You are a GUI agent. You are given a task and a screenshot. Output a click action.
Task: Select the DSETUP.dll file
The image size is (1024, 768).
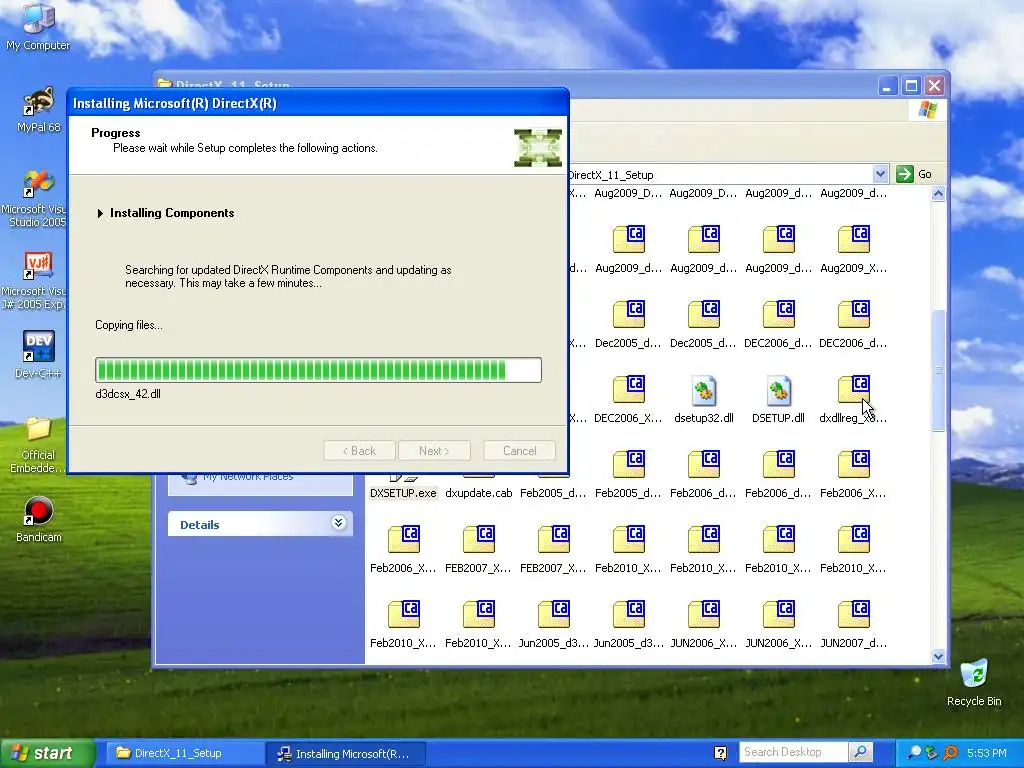coord(778,400)
